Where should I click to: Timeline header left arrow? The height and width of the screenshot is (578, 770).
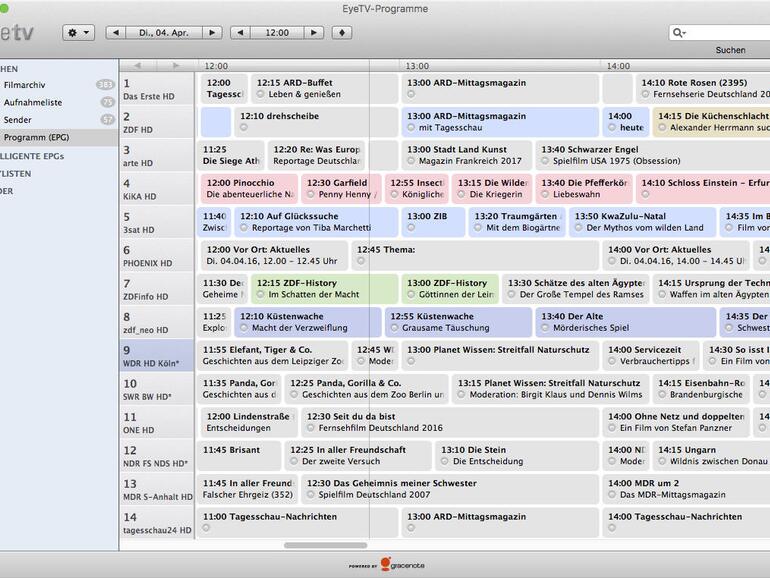[x=138, y=66]
